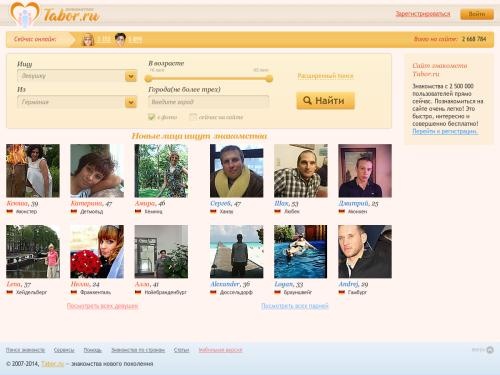Click the German flag icon beside Дмитрий's city

pos(342,211)
